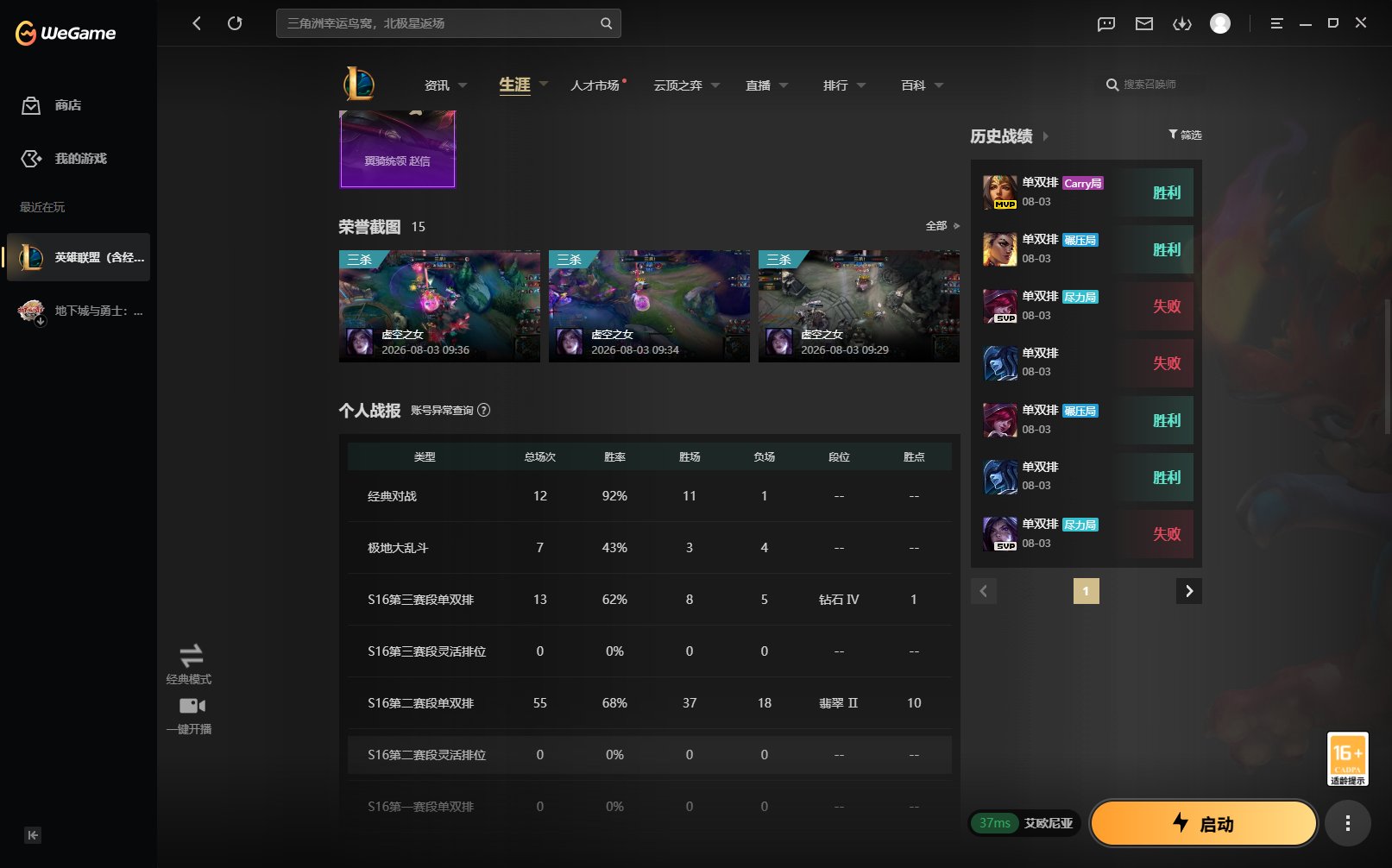Click the 总场次 column header
1392x868 pixels.
pos(540,456)
